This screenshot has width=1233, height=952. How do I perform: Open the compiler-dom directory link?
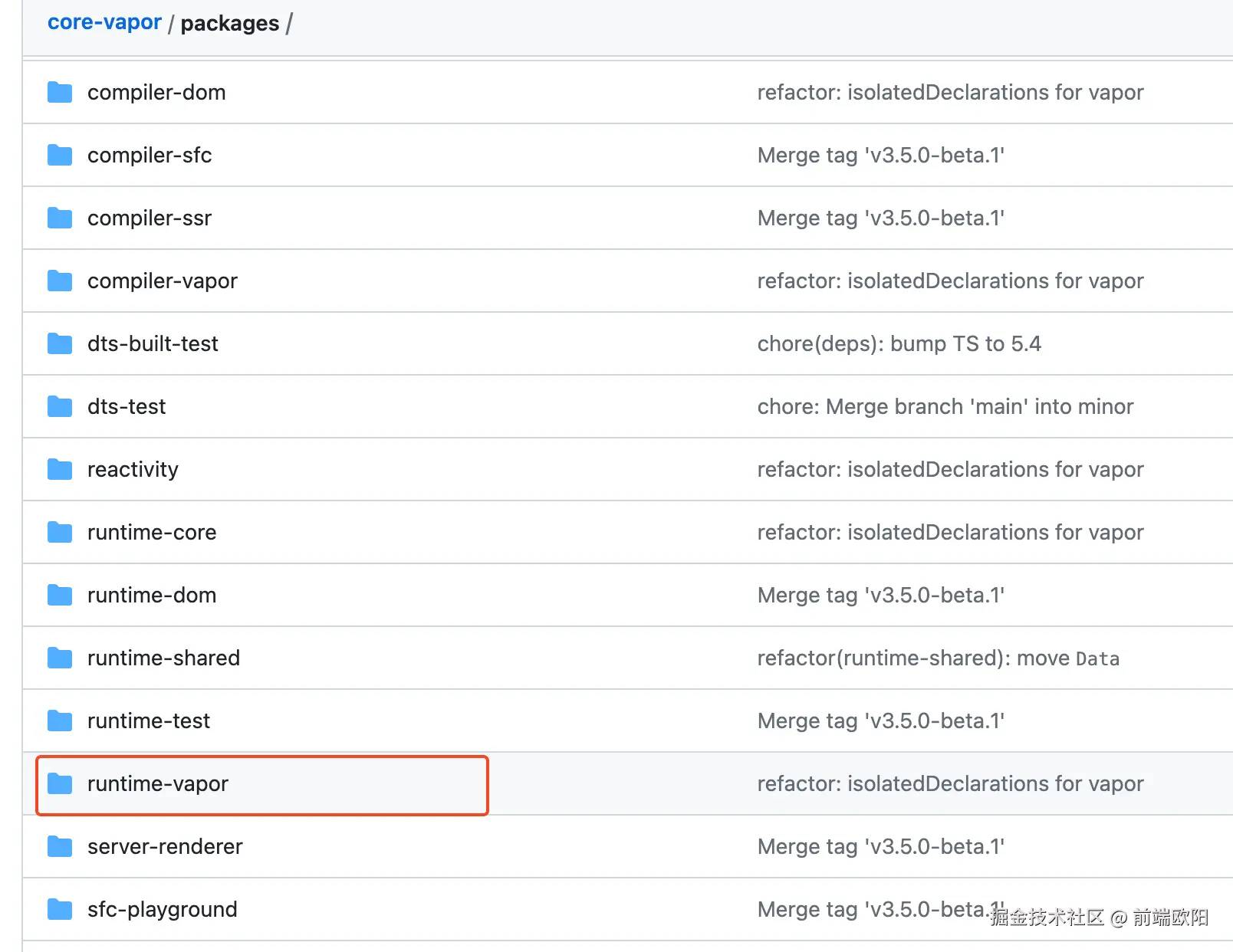[156, 93]
